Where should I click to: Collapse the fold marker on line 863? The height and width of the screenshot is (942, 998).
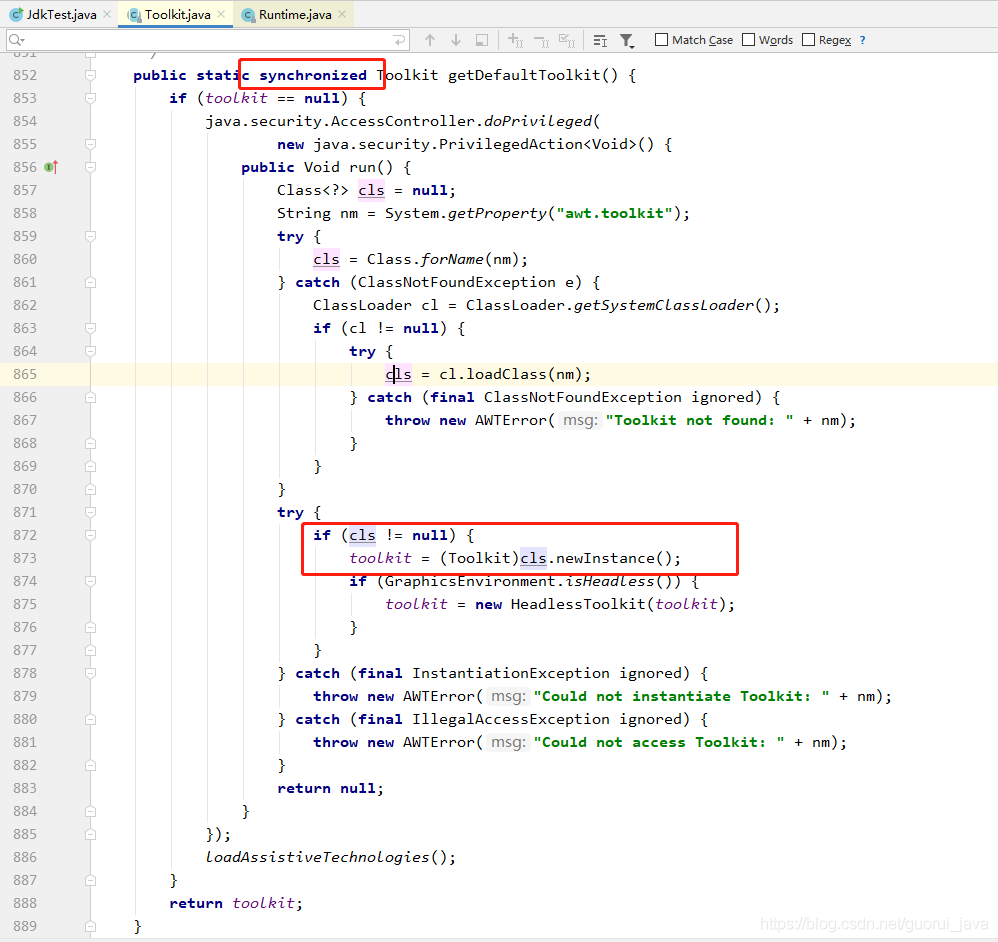point(90,328)
